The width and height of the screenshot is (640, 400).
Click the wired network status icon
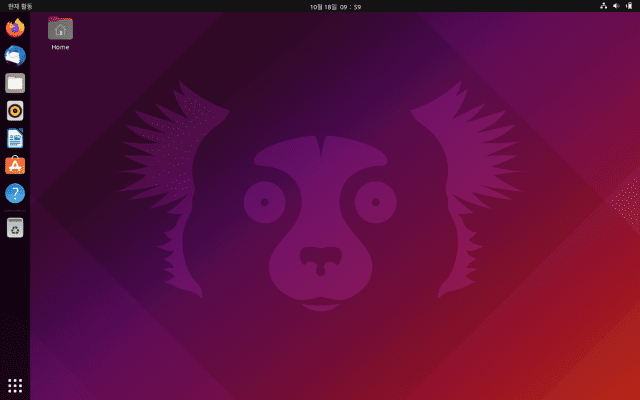[603, 6]
